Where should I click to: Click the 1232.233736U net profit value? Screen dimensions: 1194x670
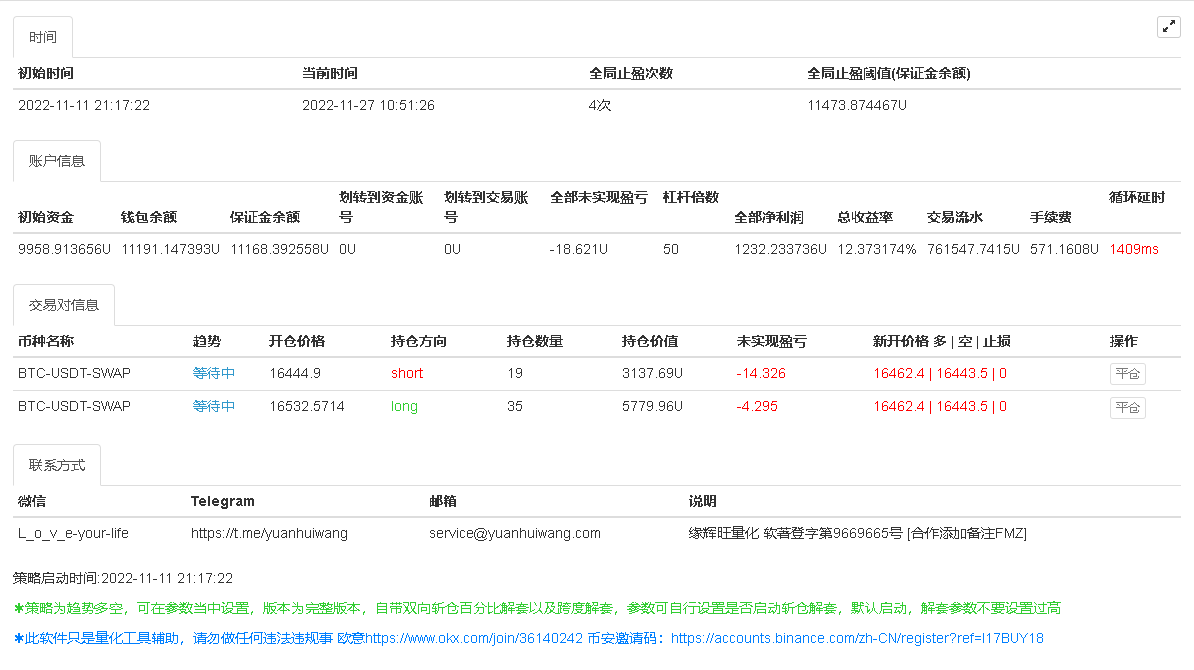pyautogui.click(x=780, y=249)
